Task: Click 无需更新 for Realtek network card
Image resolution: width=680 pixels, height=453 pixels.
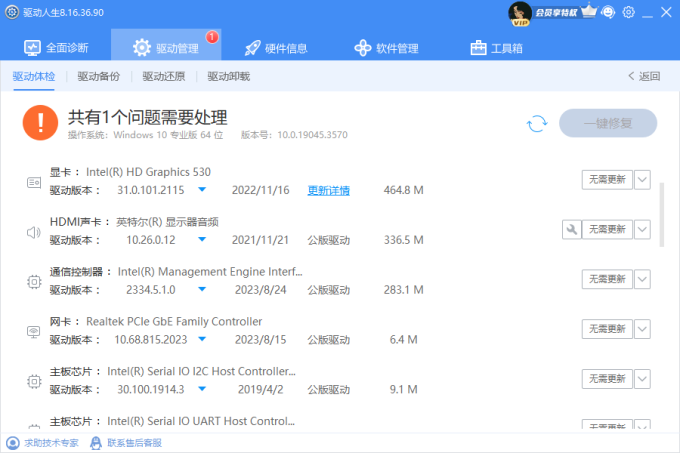Action: coord(607,329)
